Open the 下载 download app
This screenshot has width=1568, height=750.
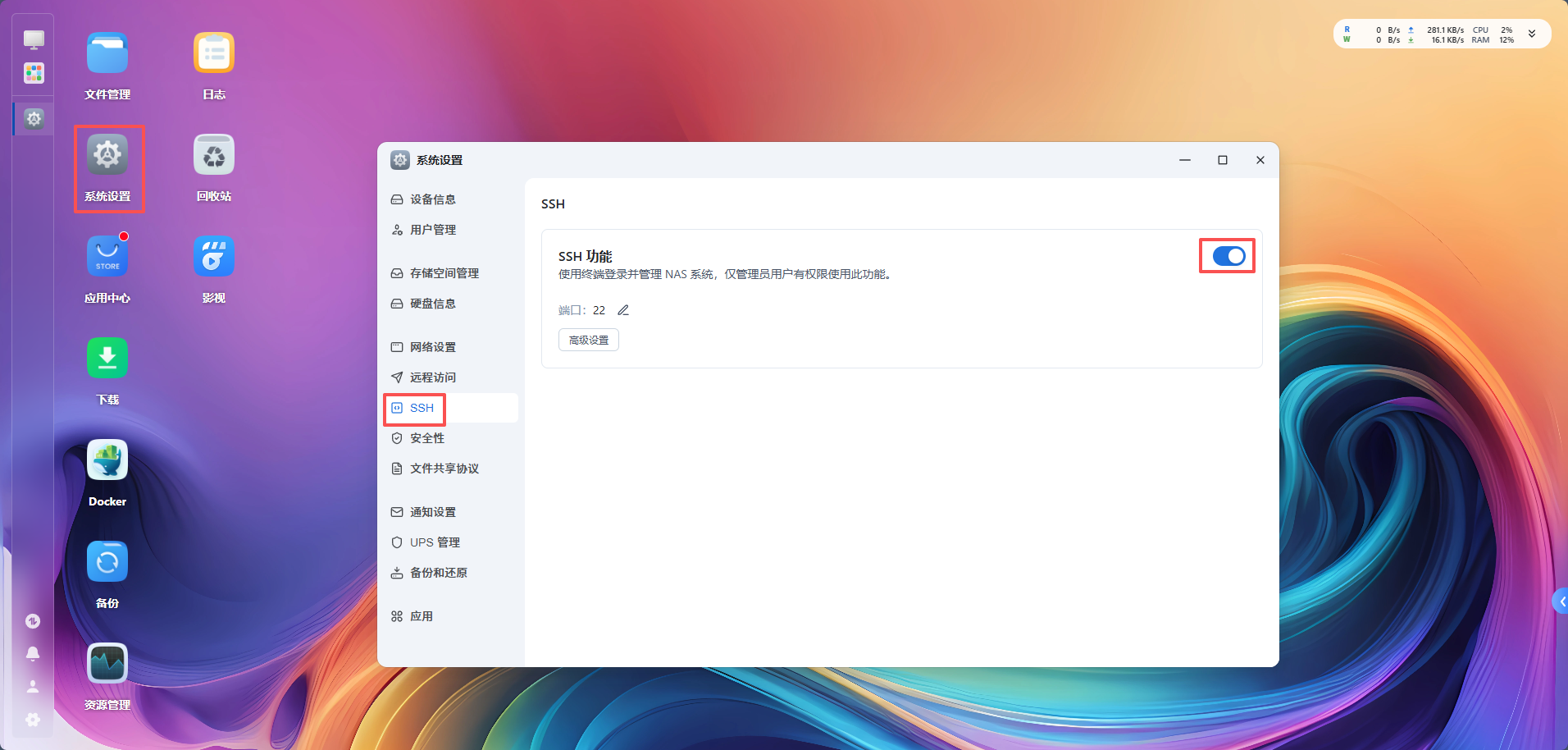point(107,359)
